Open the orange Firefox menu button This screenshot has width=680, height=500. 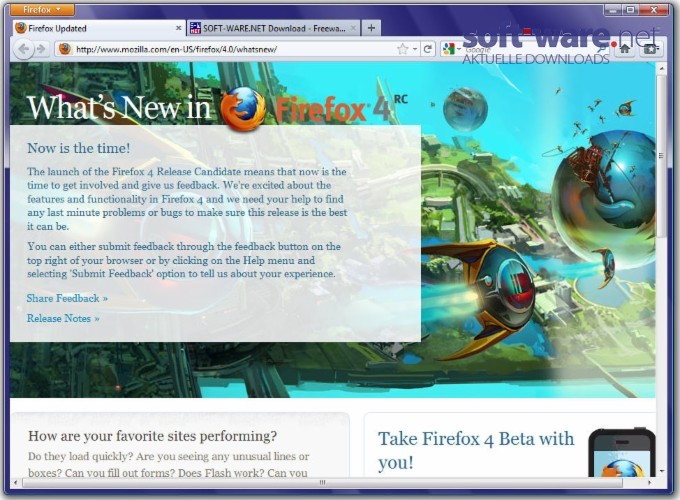pos(42,9)
